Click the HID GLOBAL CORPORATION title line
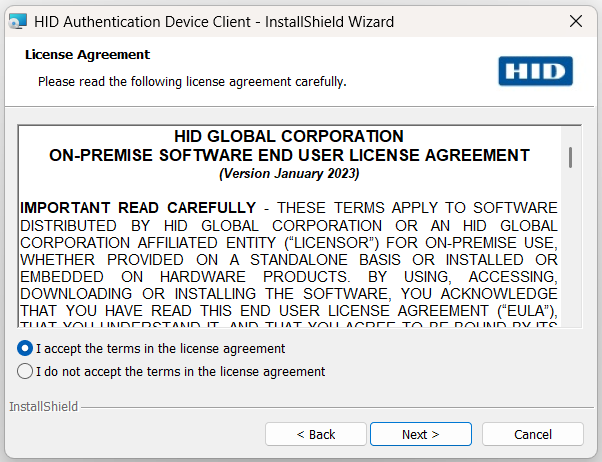The image size is (602, 462). click(289, 136)
